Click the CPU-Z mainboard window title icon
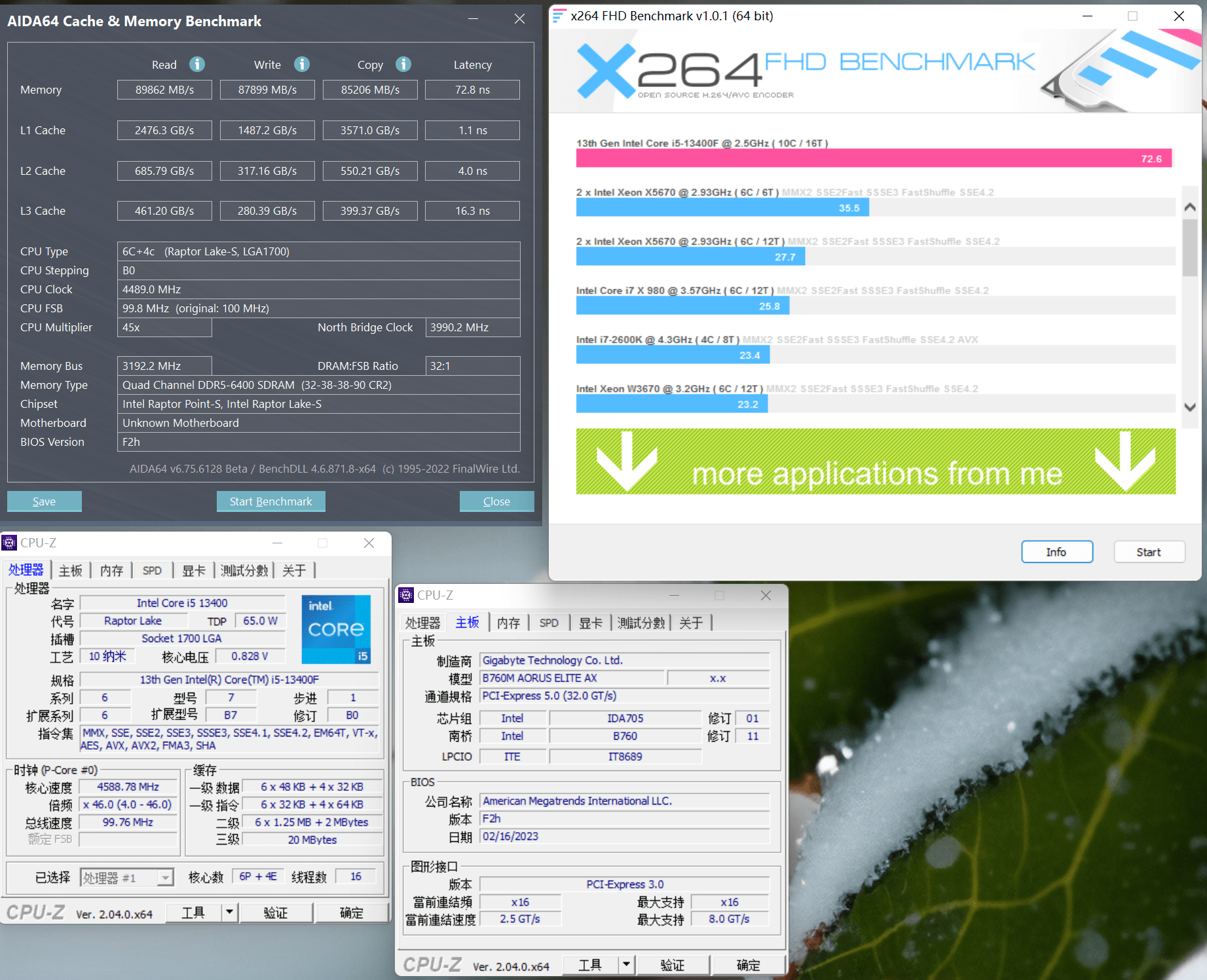Image resolution: width=1207 pixels, height=980 pixels. [x=406, y=595]
